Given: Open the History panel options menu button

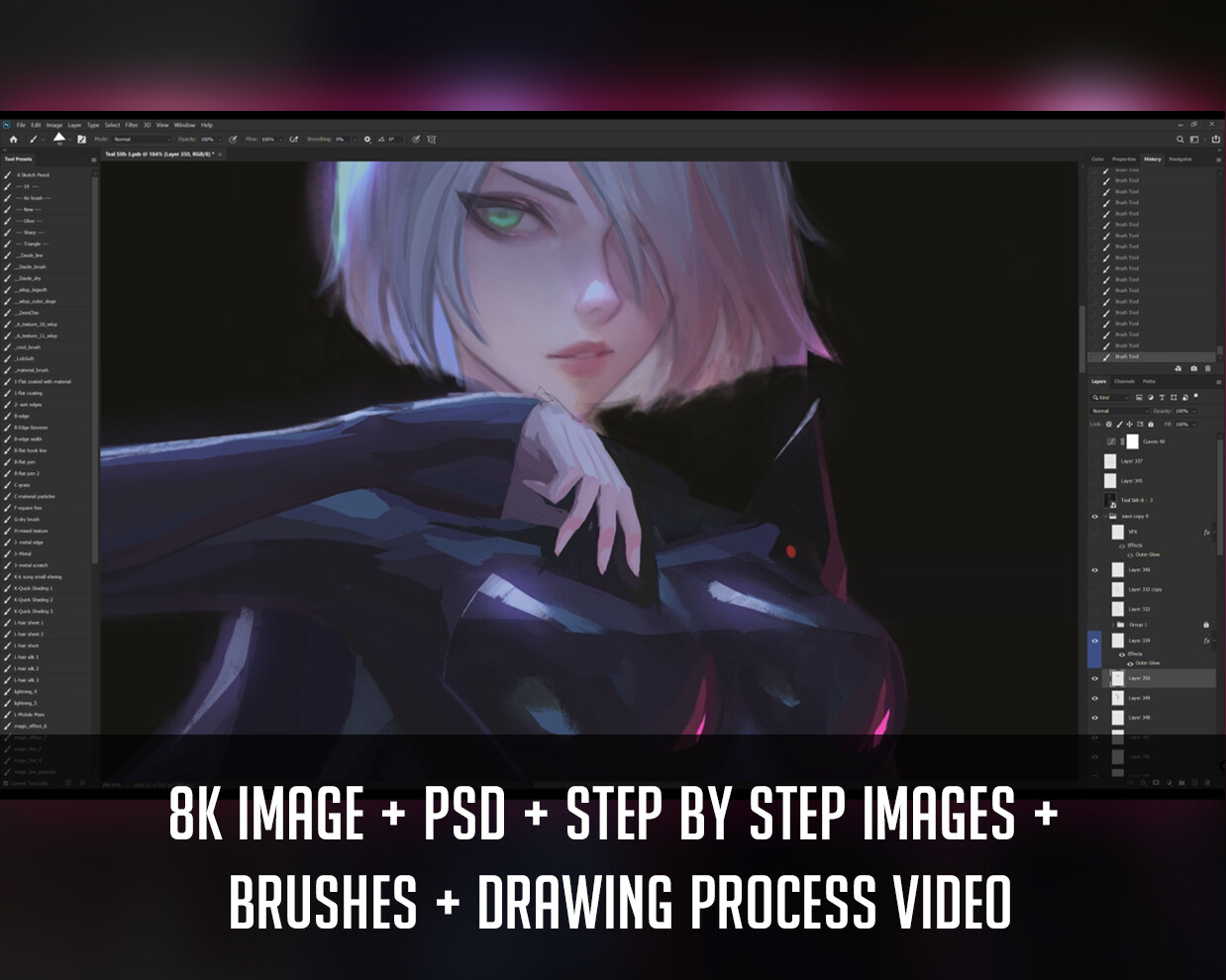Looking at the screenshot, I should [1218, 159].
